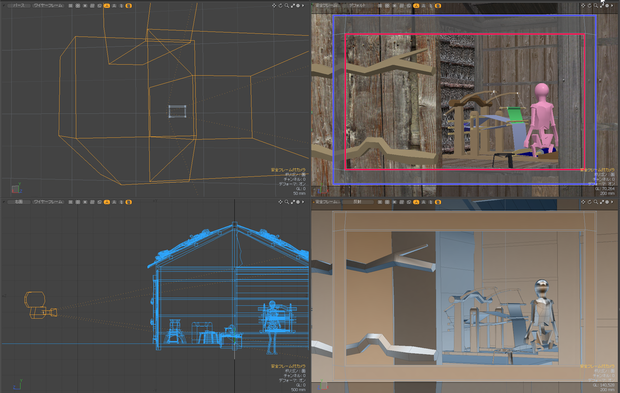
Task: Open the gear settings of the reflection-shaded viewport
Action: (x=607, y=202)
